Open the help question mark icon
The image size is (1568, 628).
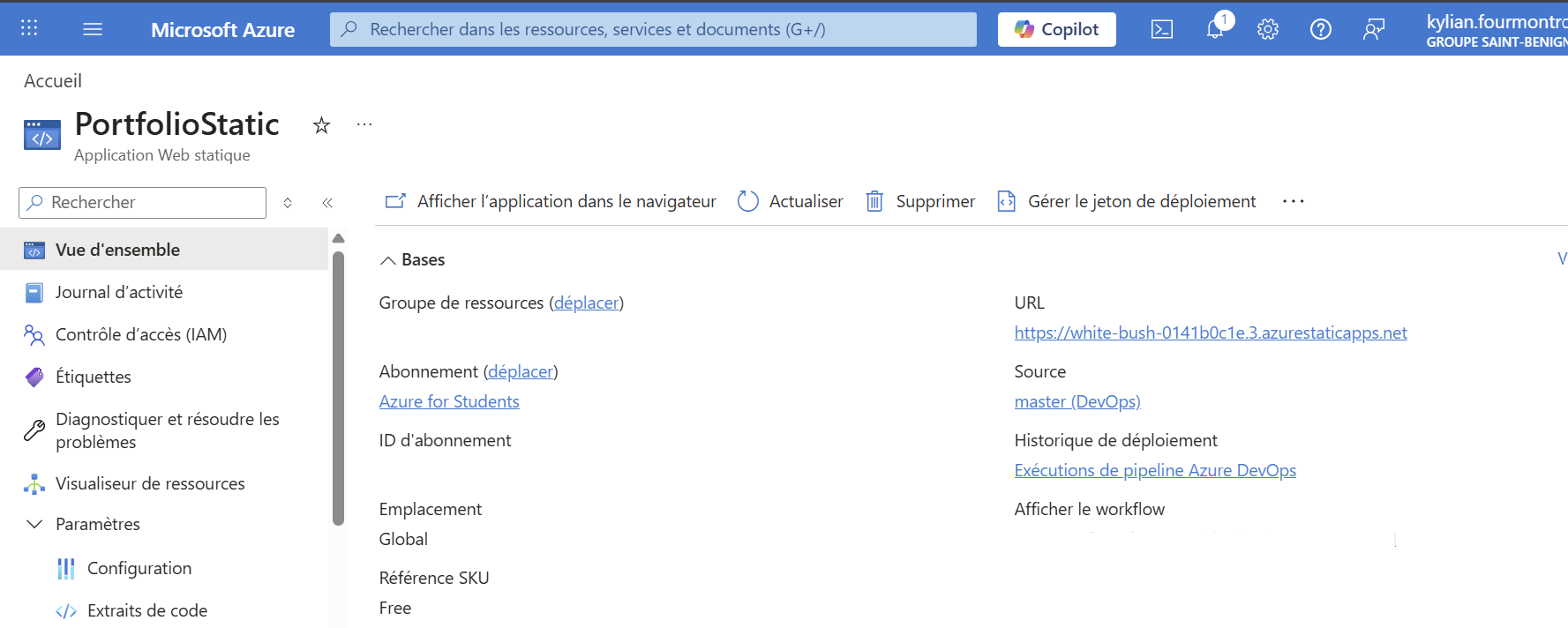1321,29
